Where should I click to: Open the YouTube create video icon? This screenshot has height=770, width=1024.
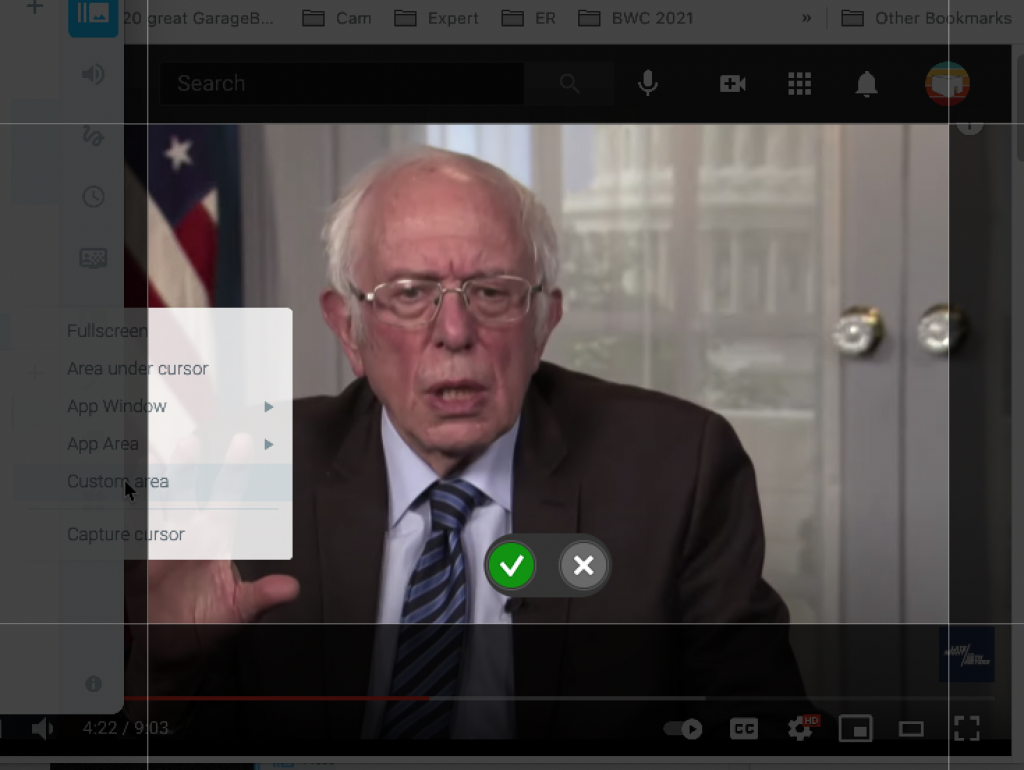(x=732, y=84)
